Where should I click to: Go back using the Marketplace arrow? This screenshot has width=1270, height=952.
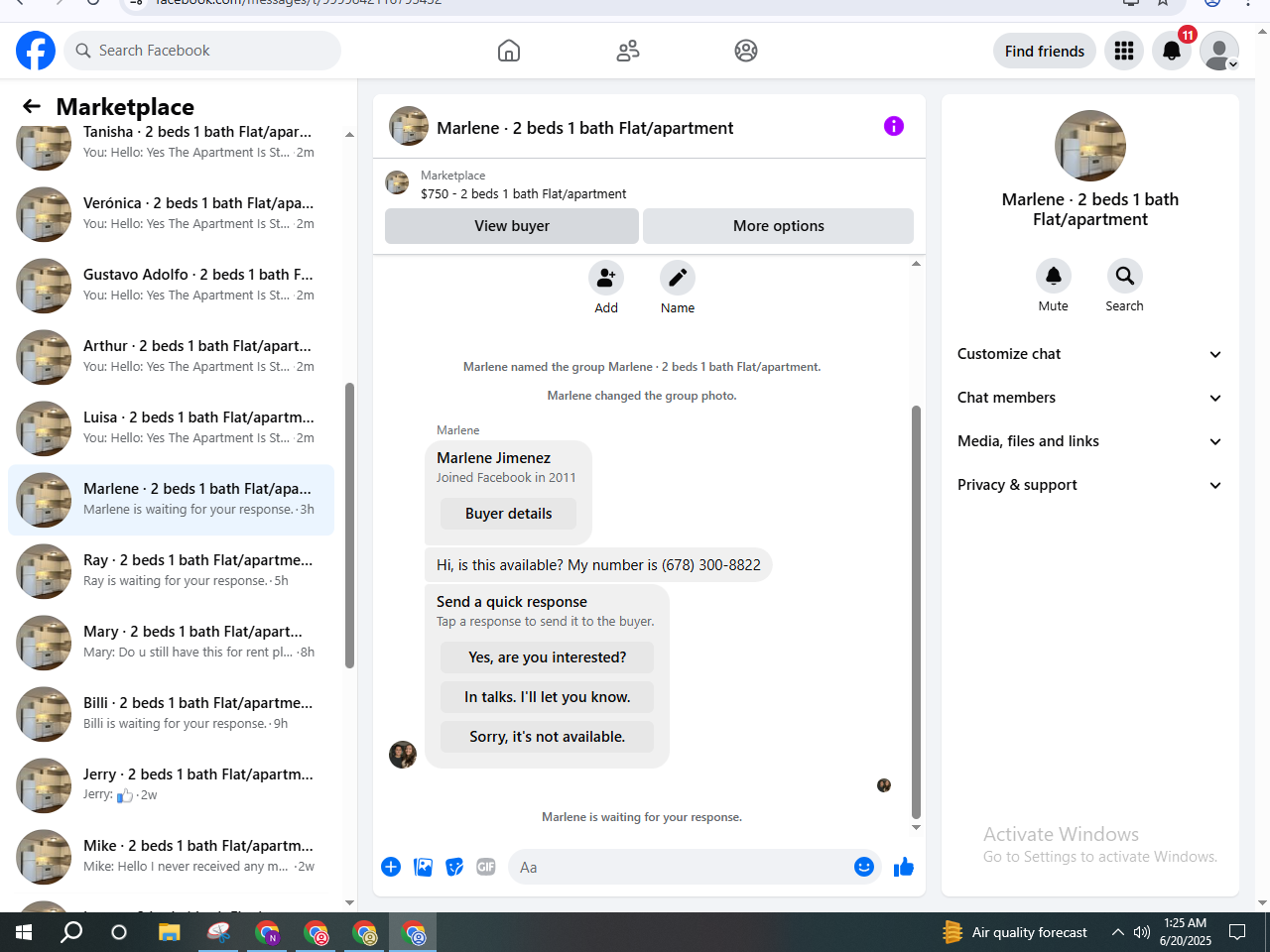(x=32, y=106)
